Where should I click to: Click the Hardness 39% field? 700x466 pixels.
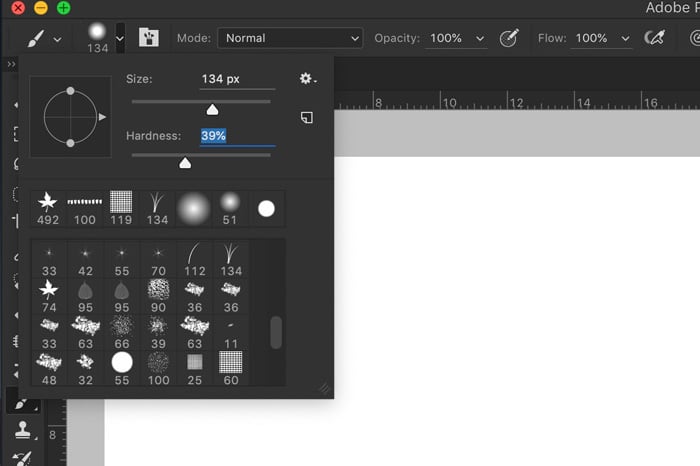[x=238, y=136]
